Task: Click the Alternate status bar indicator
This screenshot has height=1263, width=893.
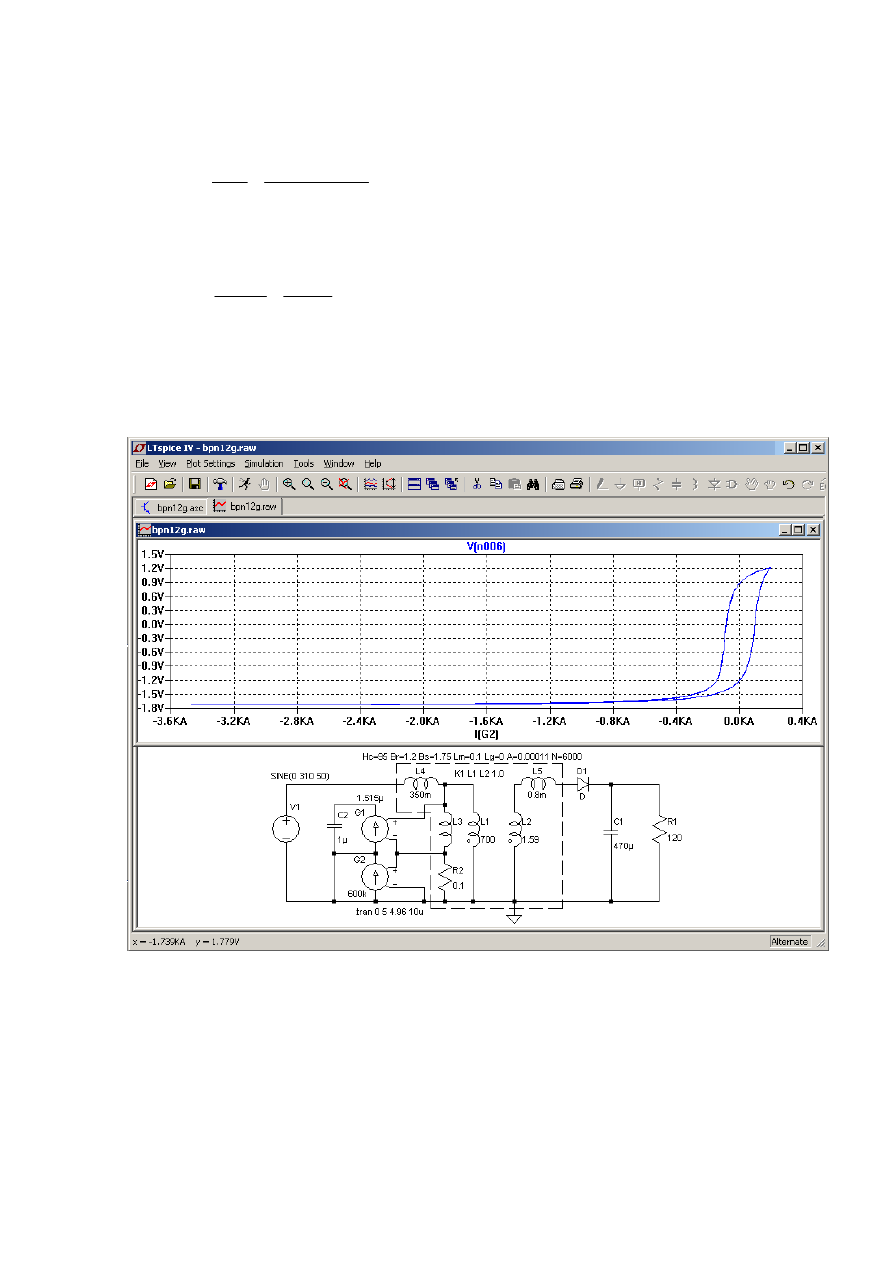Action: tap(790, 942)
